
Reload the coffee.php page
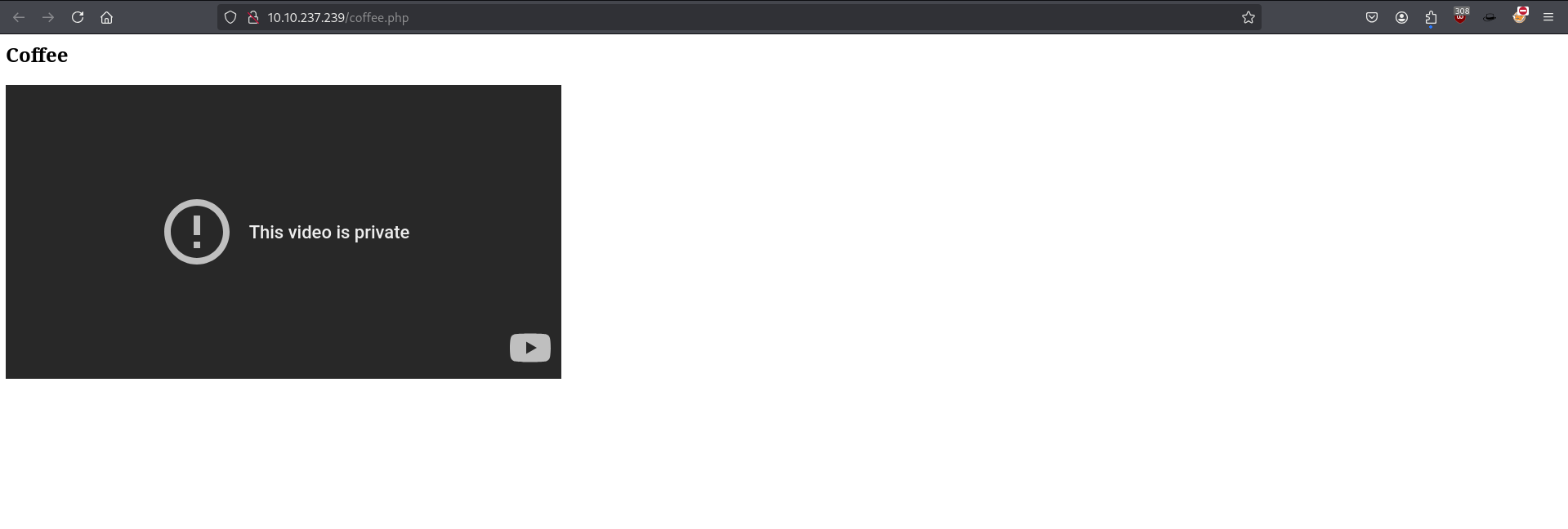[78, 17]
